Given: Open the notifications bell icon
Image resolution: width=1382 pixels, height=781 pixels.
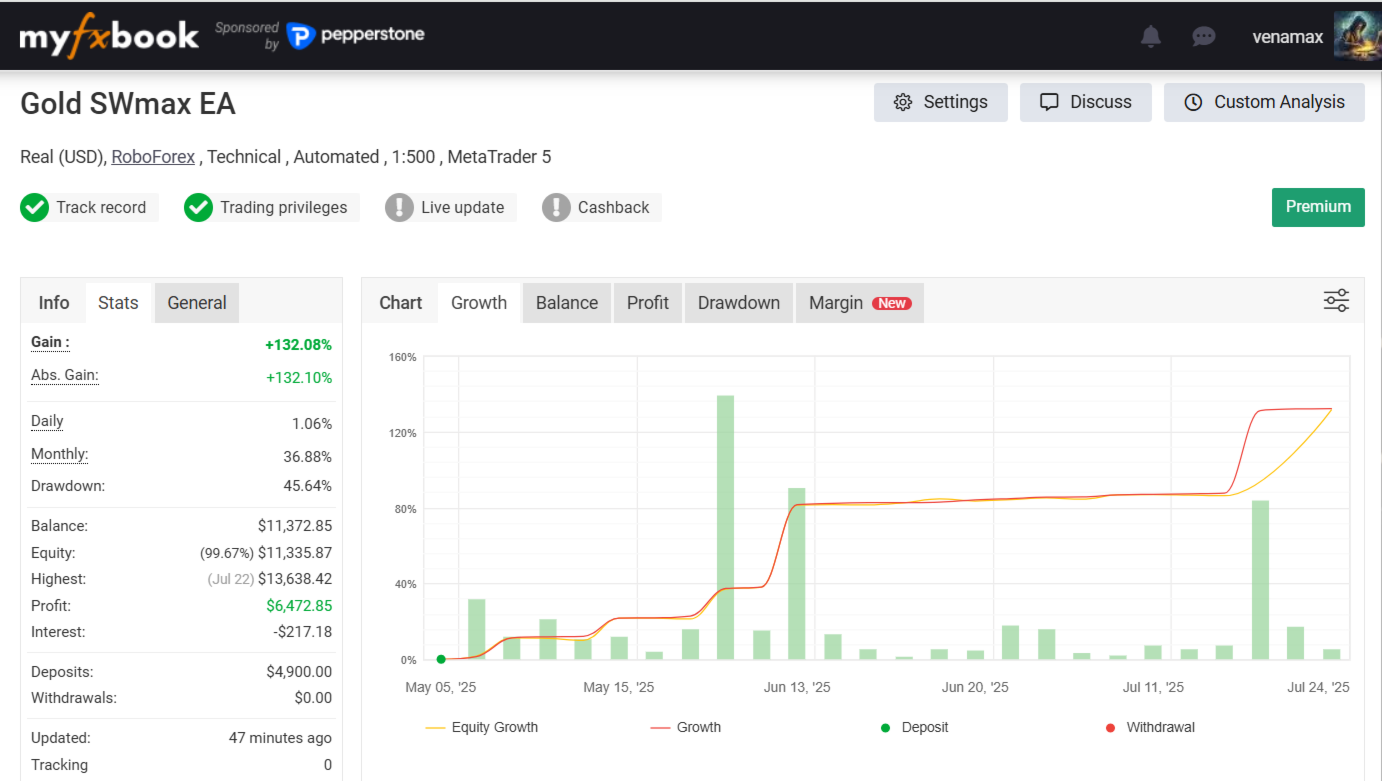Looking at the screenshot, I should 1151,37.
